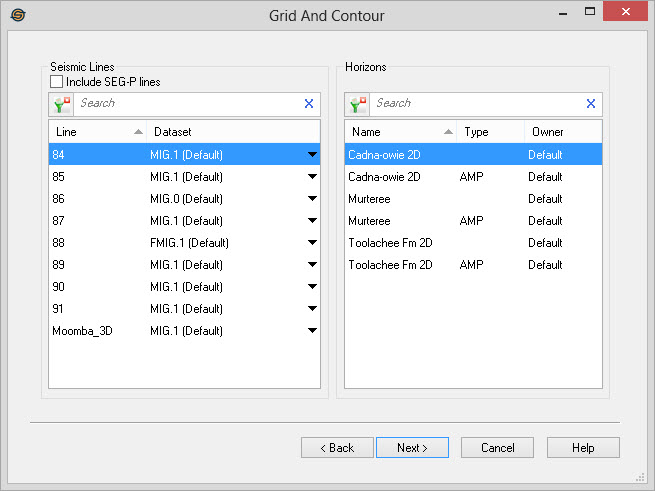The width and height of the screenshot is (655, 491).
Task: Click the filter icon in Horizons panel
Action: (357, 104)
